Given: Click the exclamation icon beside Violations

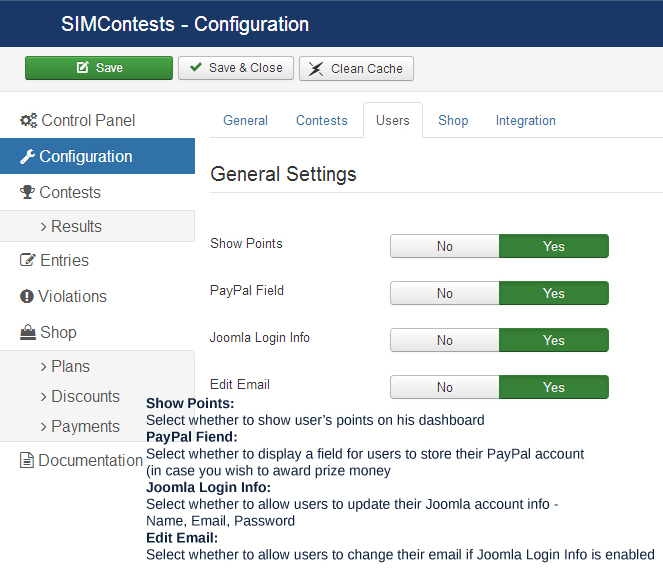Looking at the screenshot, I should (27, 296).
